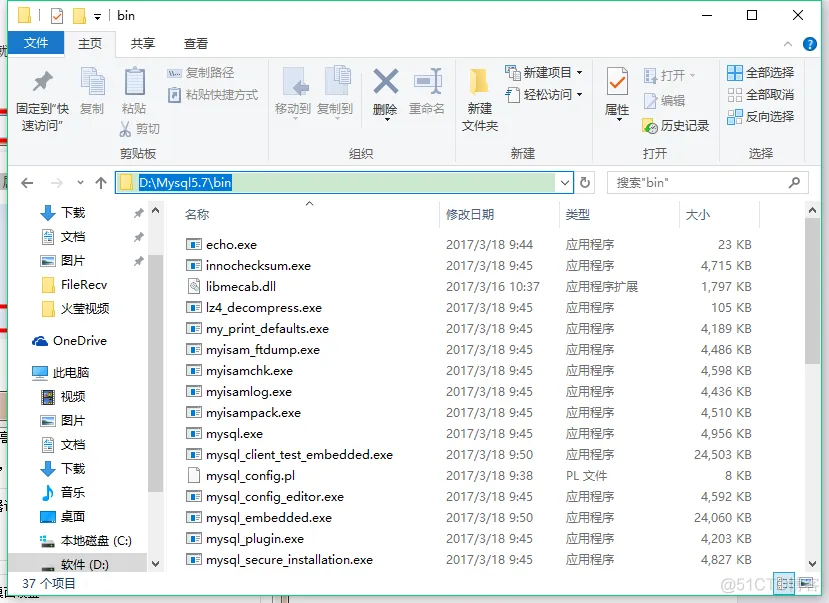Open the Open button dropdown
The image size is (829, 603).
(x=692, y=75)
